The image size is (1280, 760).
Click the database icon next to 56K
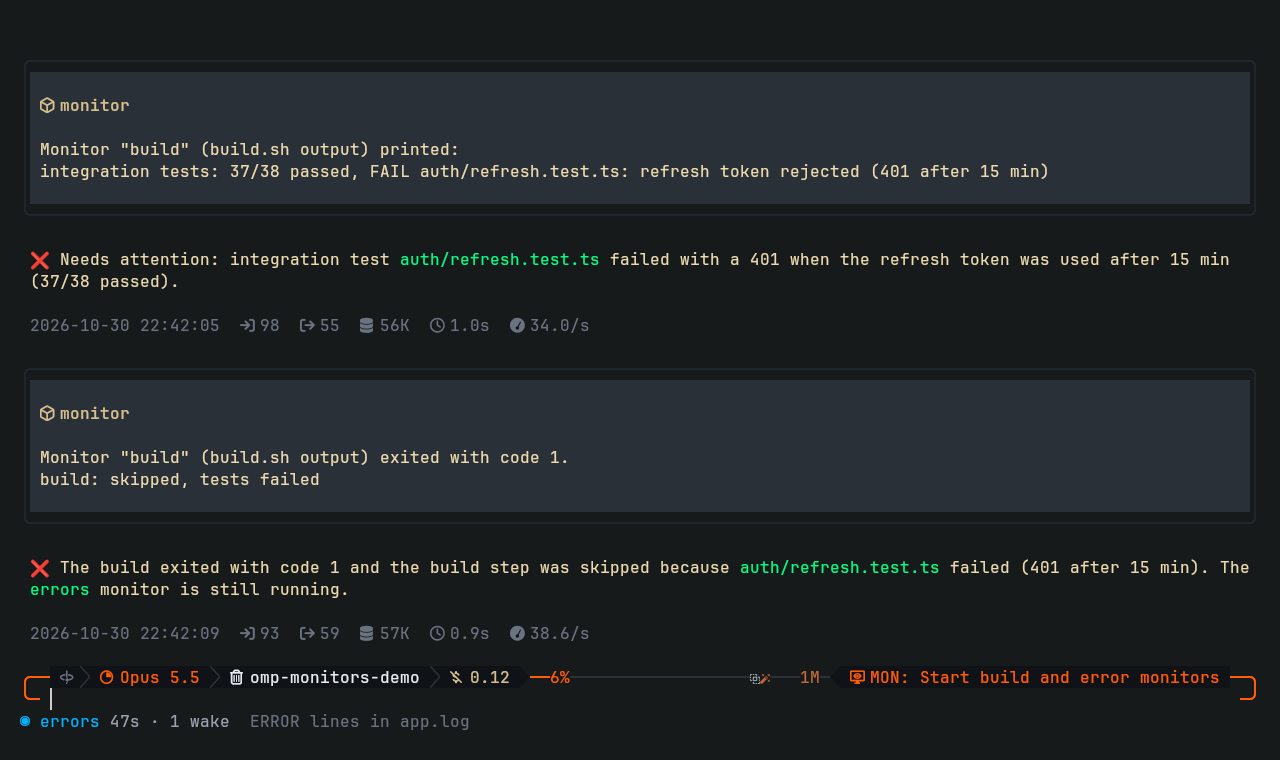(367, 325)
